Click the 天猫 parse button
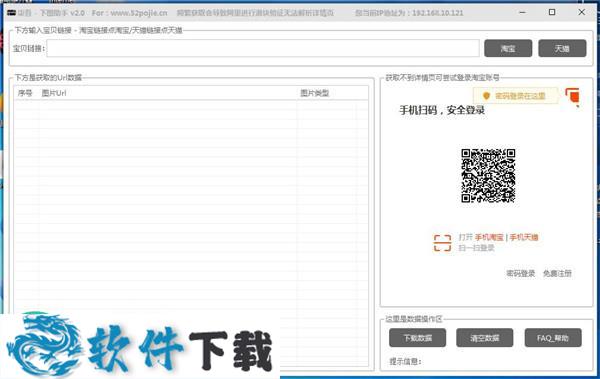Screen dimensions: 600x379 point(562,48)
